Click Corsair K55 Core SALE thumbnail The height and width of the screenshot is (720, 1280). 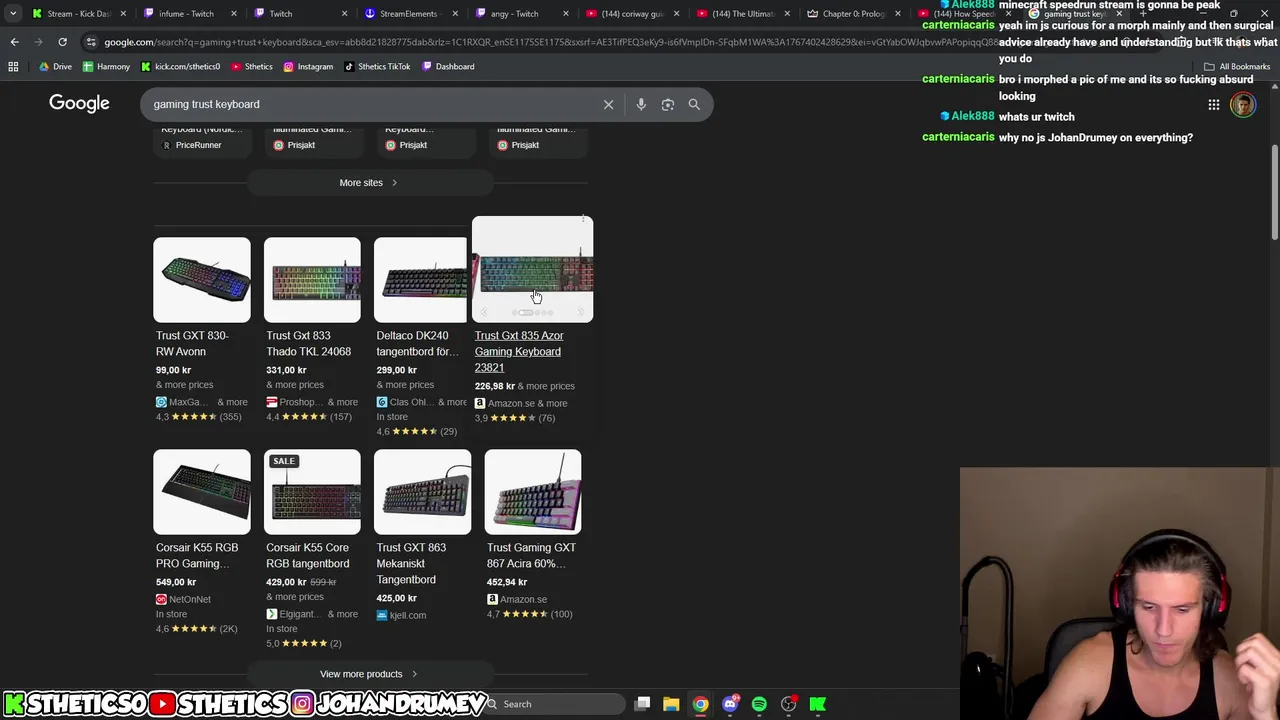[312, 492]
